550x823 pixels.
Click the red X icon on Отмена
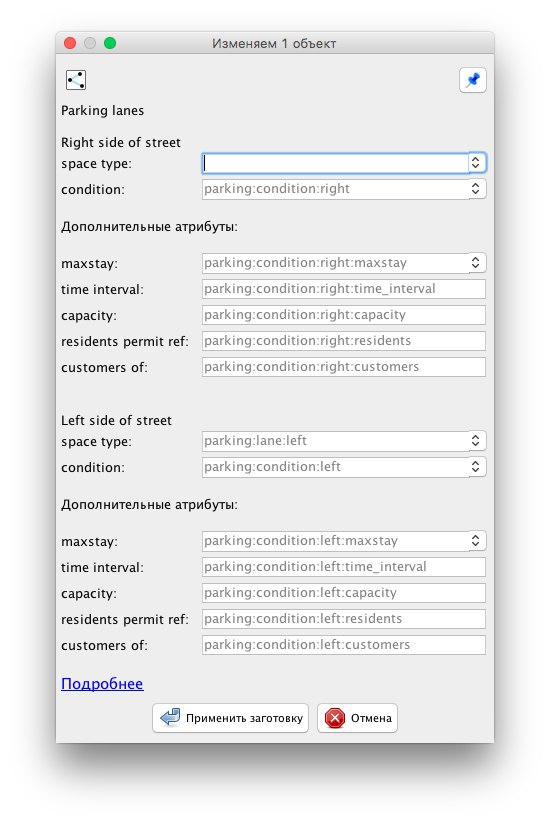tap(334, 718)
